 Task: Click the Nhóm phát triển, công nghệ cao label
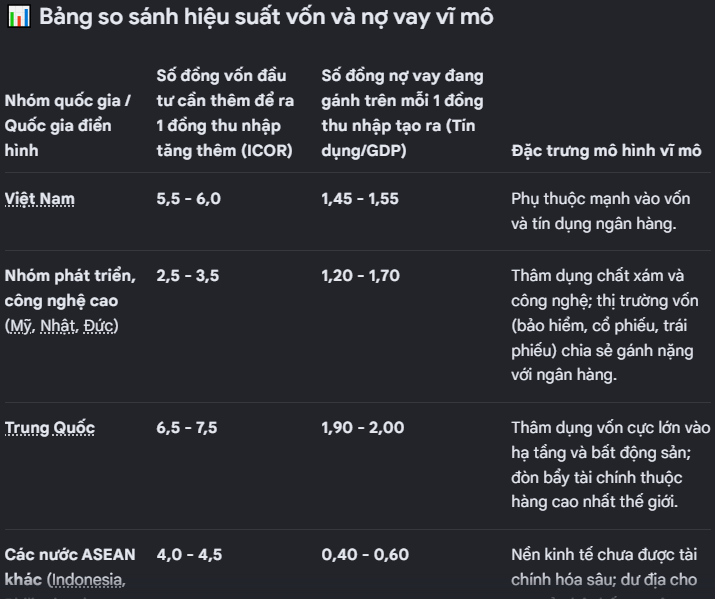point(70,288)
